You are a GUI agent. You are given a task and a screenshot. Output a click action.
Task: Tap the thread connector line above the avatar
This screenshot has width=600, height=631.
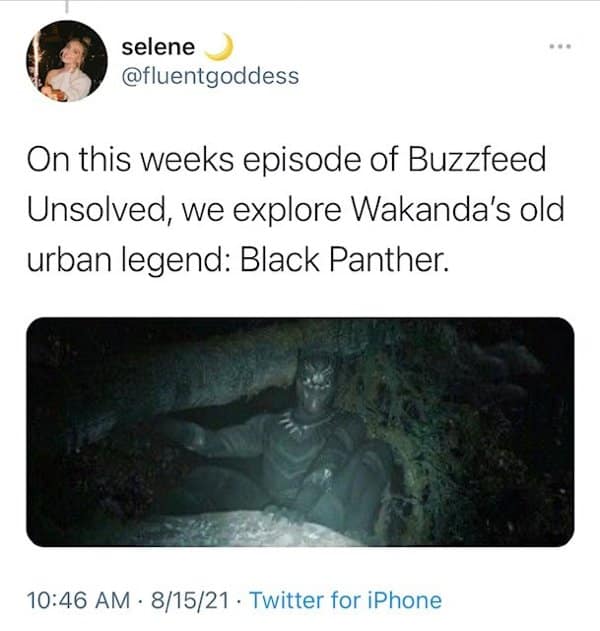tap(67, 7)
